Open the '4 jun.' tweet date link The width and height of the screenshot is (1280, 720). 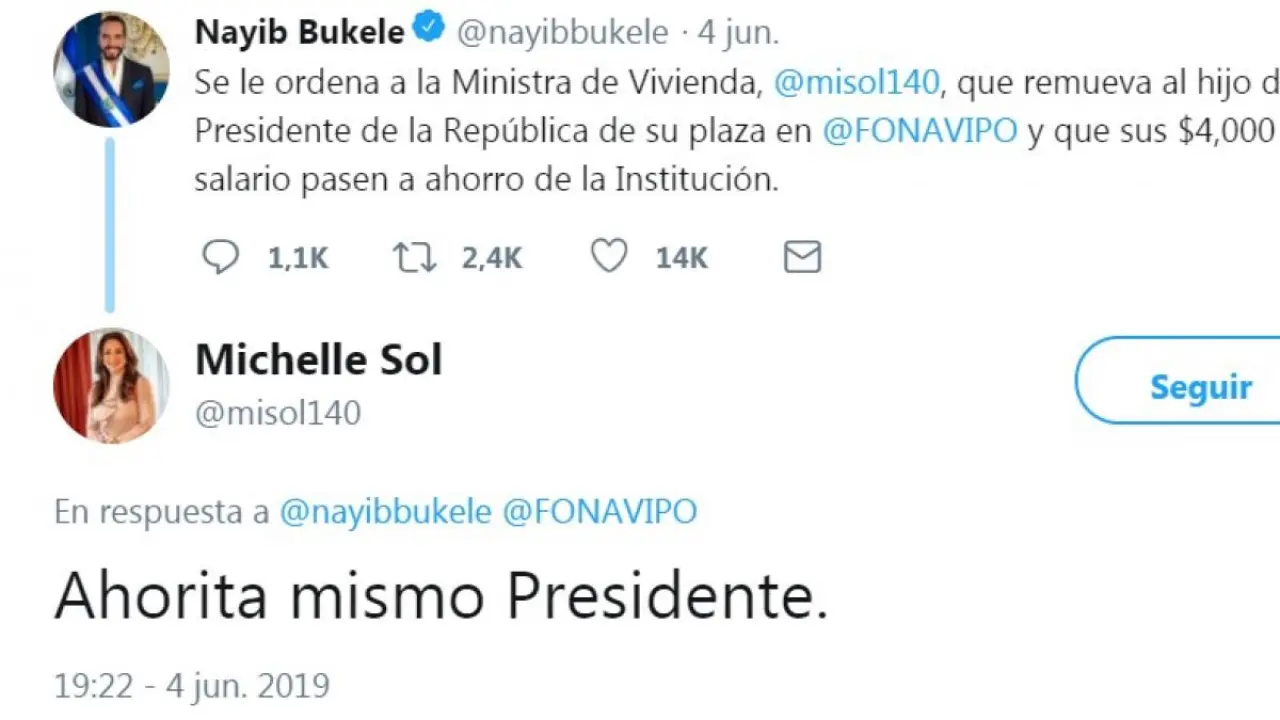[x=738, y=32]
